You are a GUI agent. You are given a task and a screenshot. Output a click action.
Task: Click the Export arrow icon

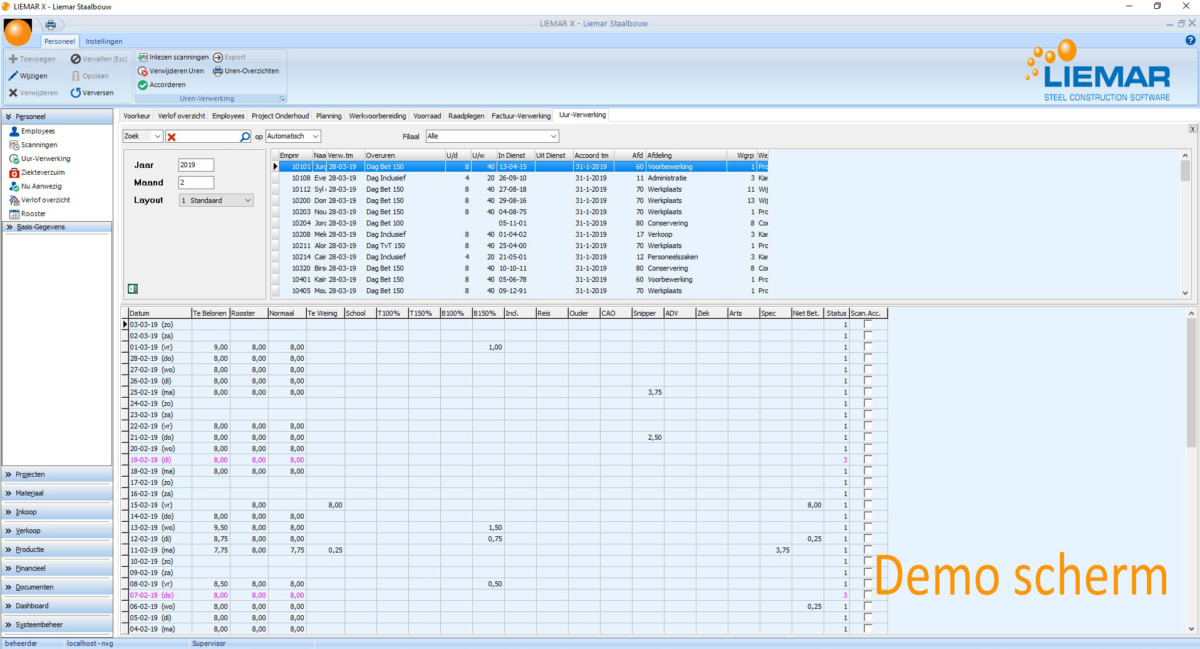(x=217, y=57)
